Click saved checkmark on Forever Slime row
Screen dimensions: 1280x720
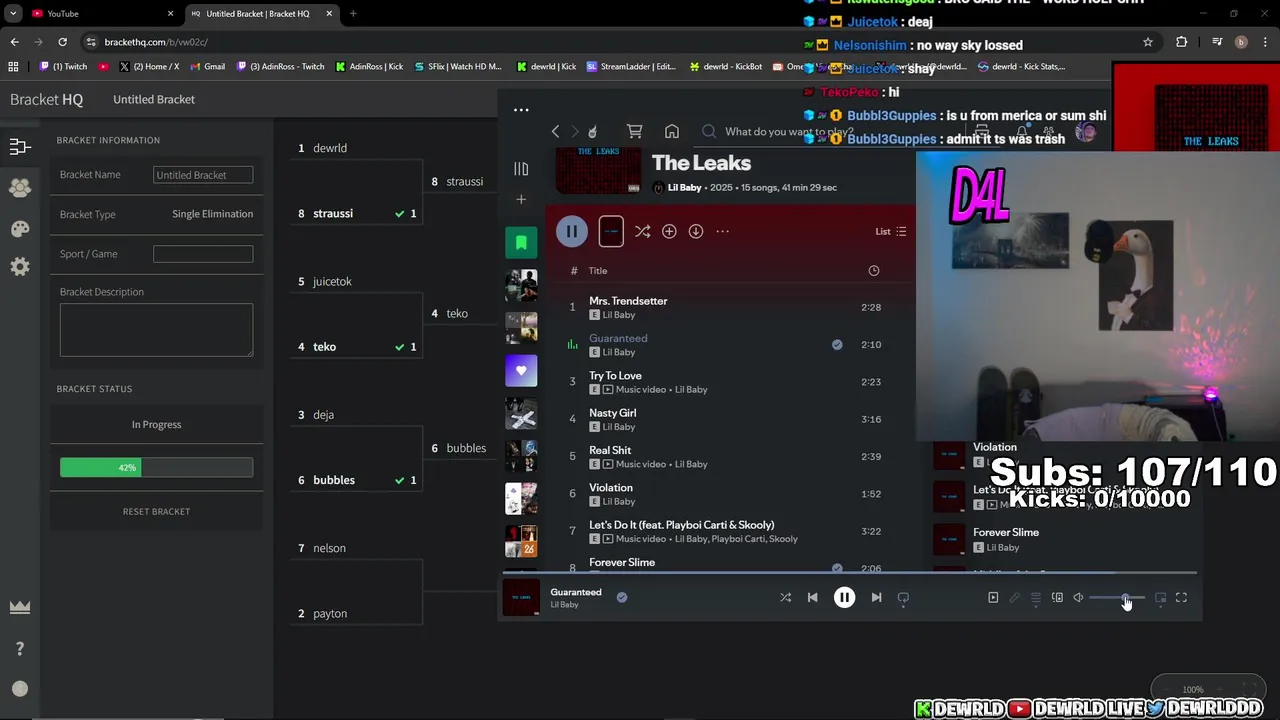pyautogui.click(x=837, y=568)
